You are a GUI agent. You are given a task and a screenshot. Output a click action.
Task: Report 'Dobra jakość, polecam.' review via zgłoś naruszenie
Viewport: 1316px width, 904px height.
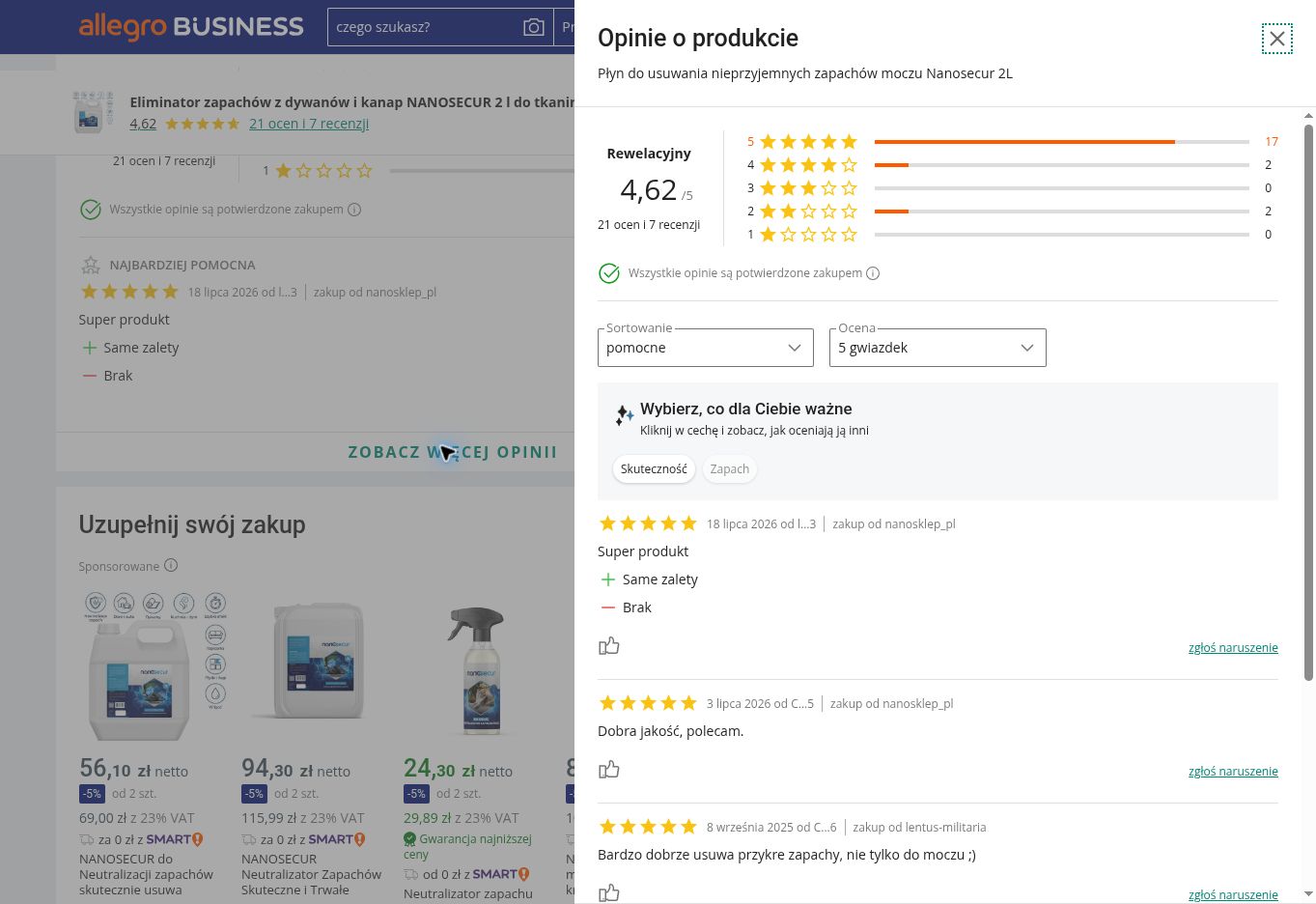click(x=1233, y=772)
